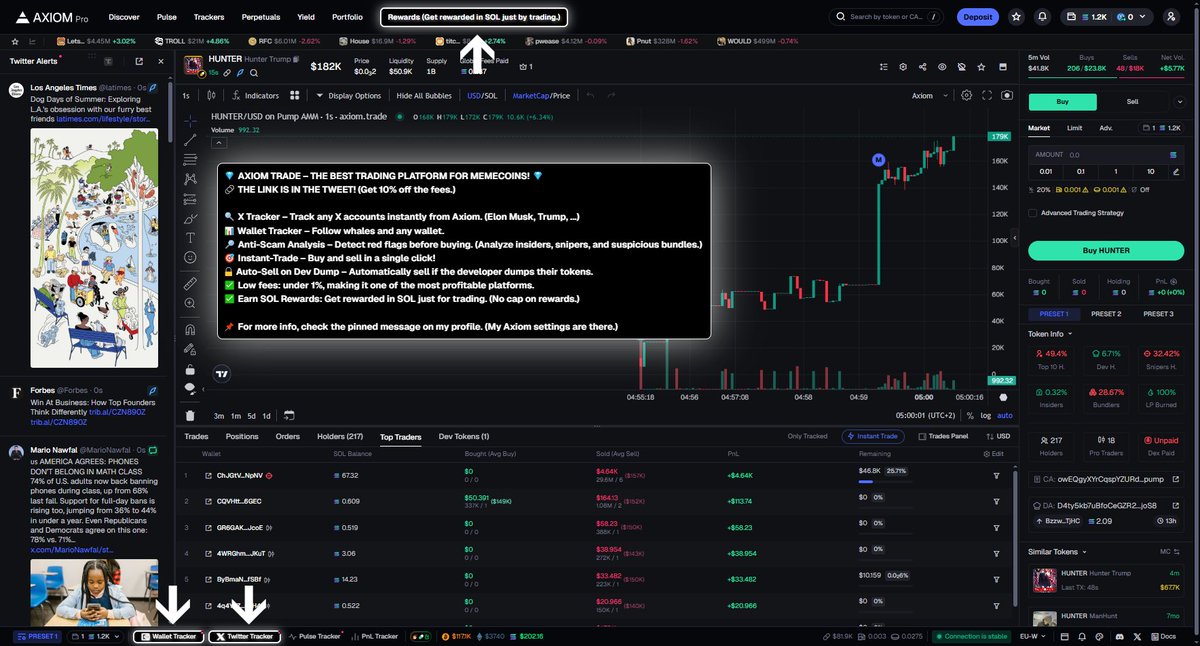The height and width of the screenshot is (646, 1200).
Task: Search HUNTER token via magnifier icon
Action: (253, 73)
